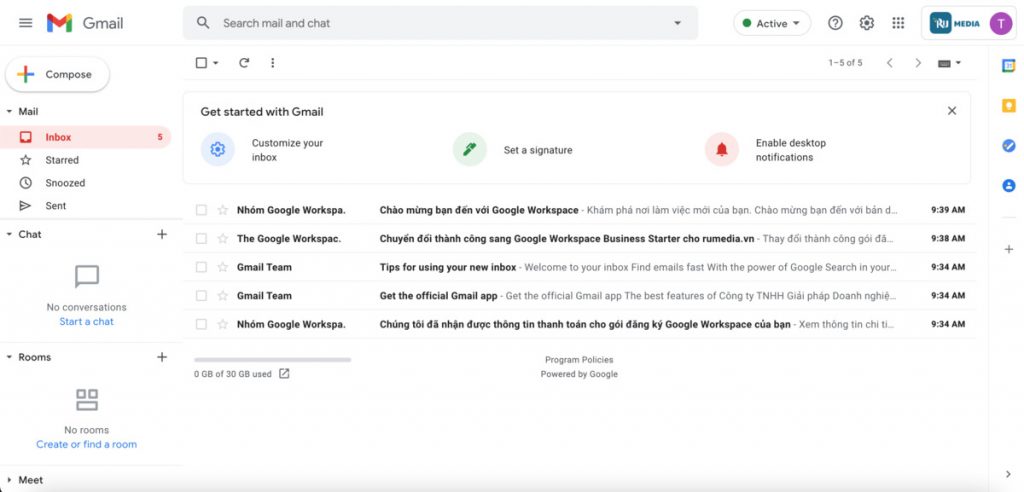Image resolution: width=1024 pixels, height=492 pixels.
Task: Click the Powered by Google text
Action: coord(579,374)
